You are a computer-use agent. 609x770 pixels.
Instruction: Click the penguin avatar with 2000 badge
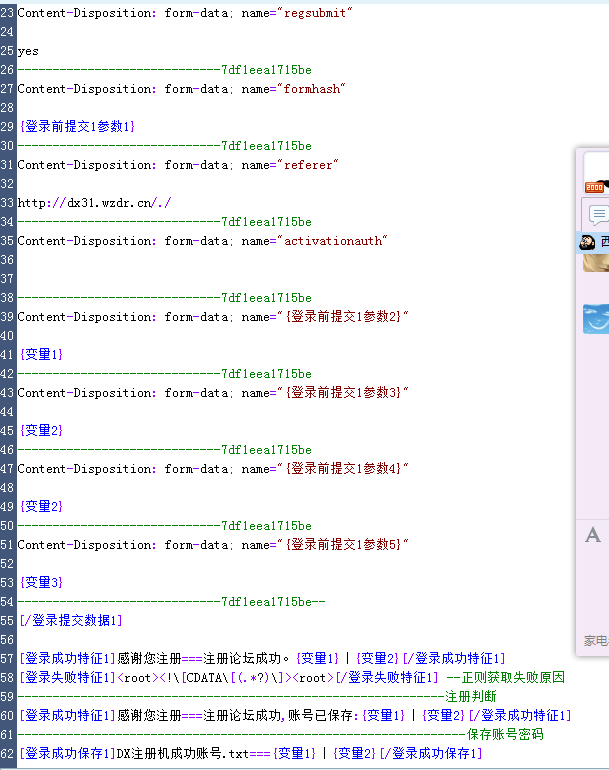click(596, 176)
